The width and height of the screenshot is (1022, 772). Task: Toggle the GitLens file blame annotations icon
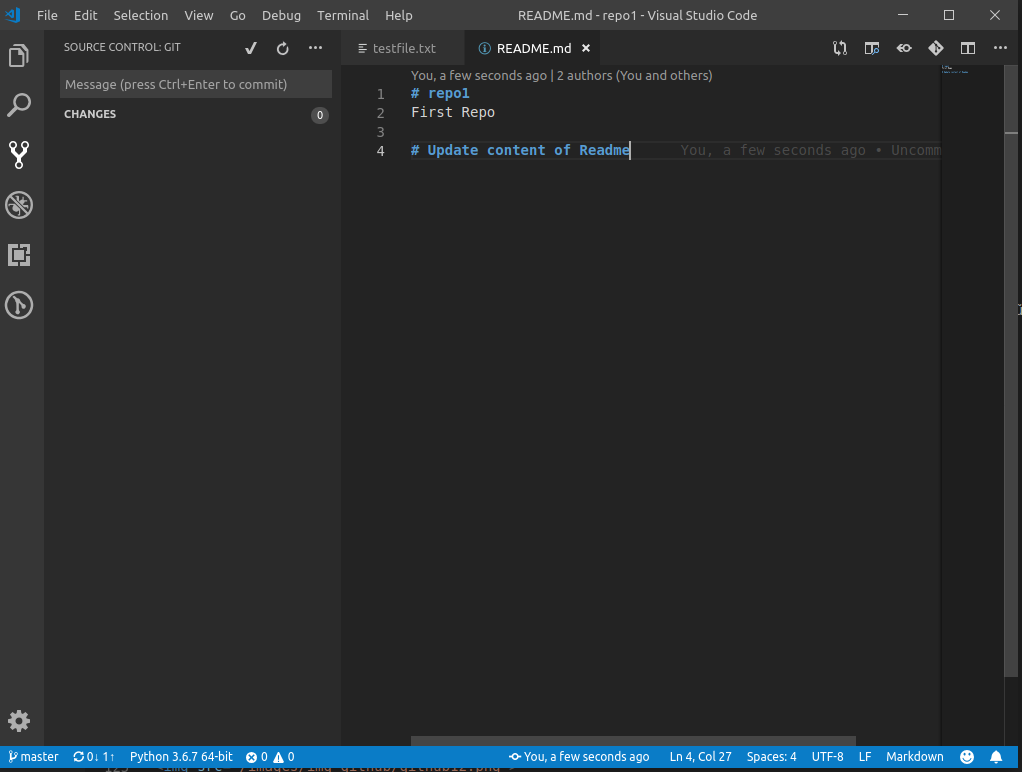click(x=904, y=48)
